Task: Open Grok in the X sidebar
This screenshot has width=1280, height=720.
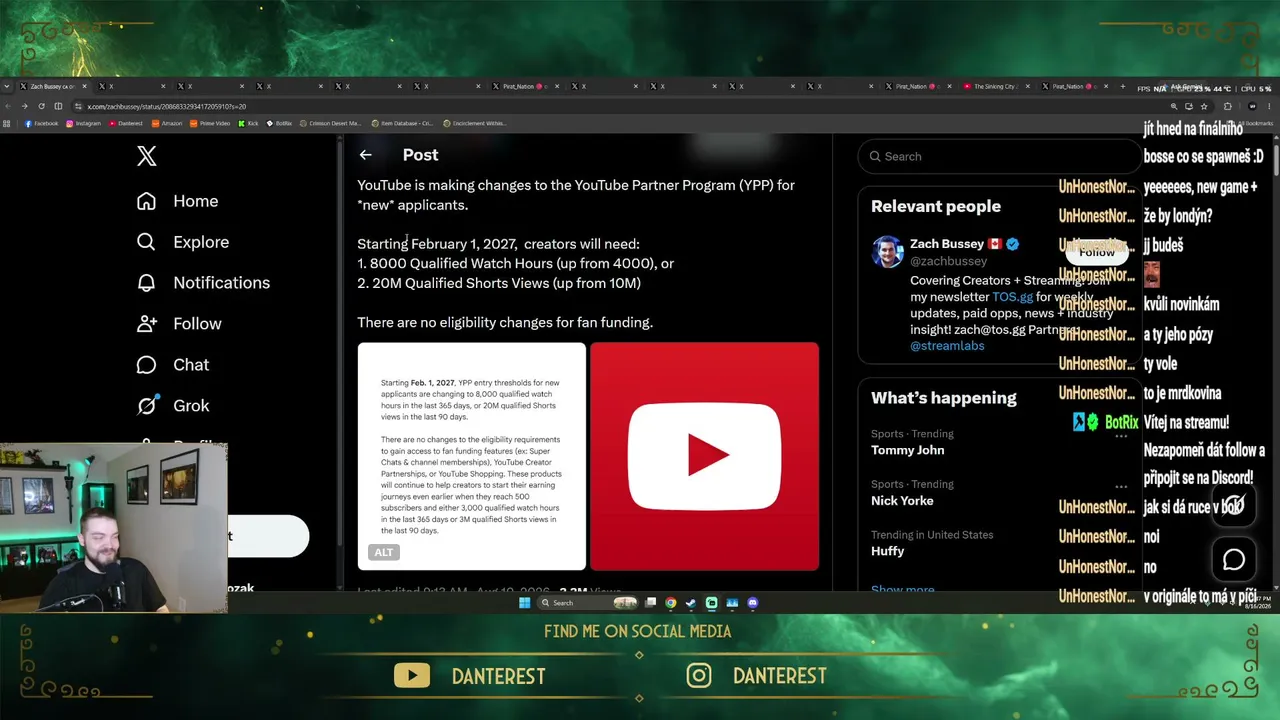Action: click(172, 406)
